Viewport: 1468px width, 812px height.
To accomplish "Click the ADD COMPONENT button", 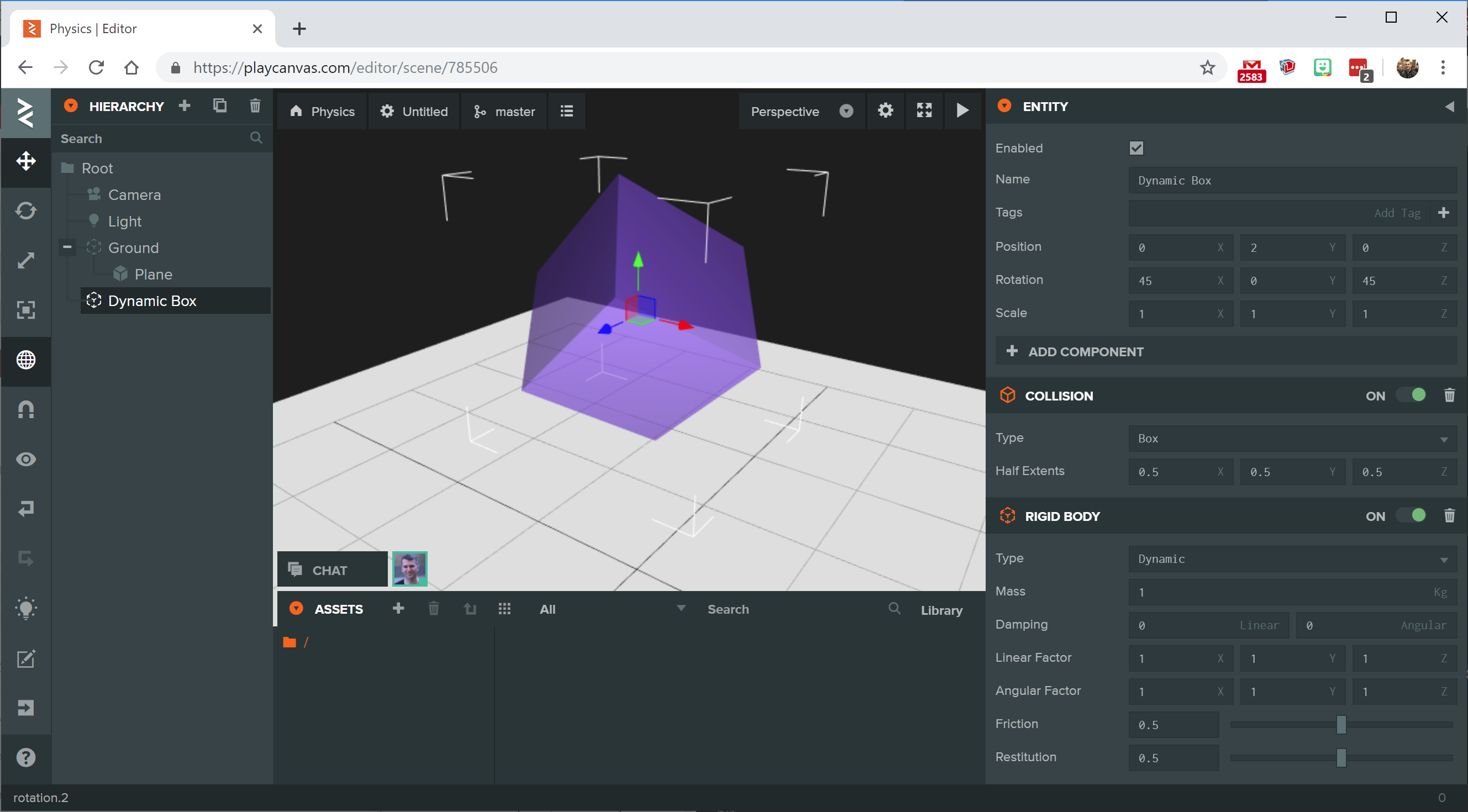I will click(x=1076, y=351).
